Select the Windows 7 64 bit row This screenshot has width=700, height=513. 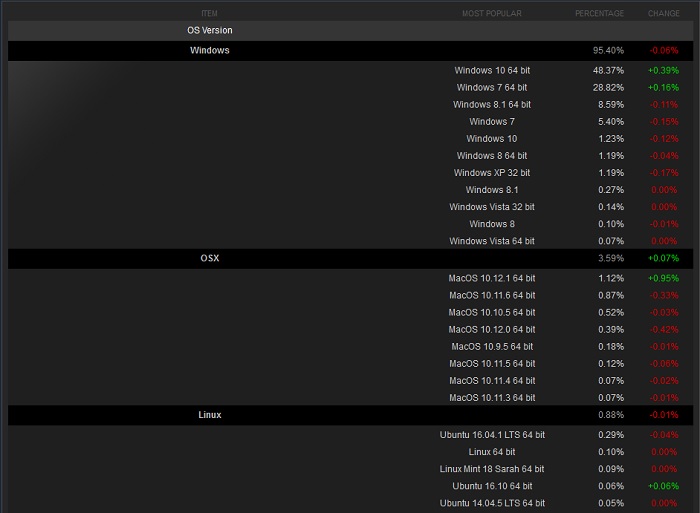click(491, 88)
